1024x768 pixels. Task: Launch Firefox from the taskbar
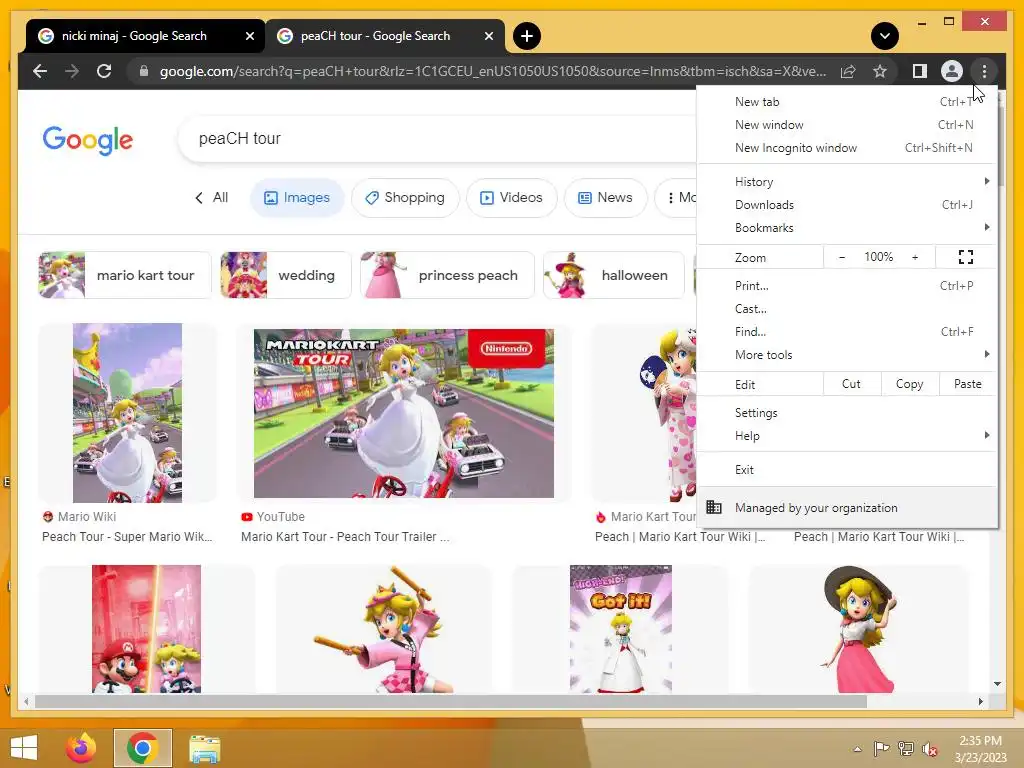coord(81,748)
